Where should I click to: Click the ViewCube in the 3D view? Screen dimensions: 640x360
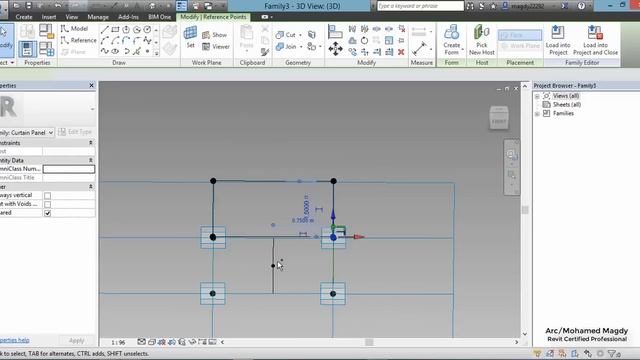click(x=499, y=118)
